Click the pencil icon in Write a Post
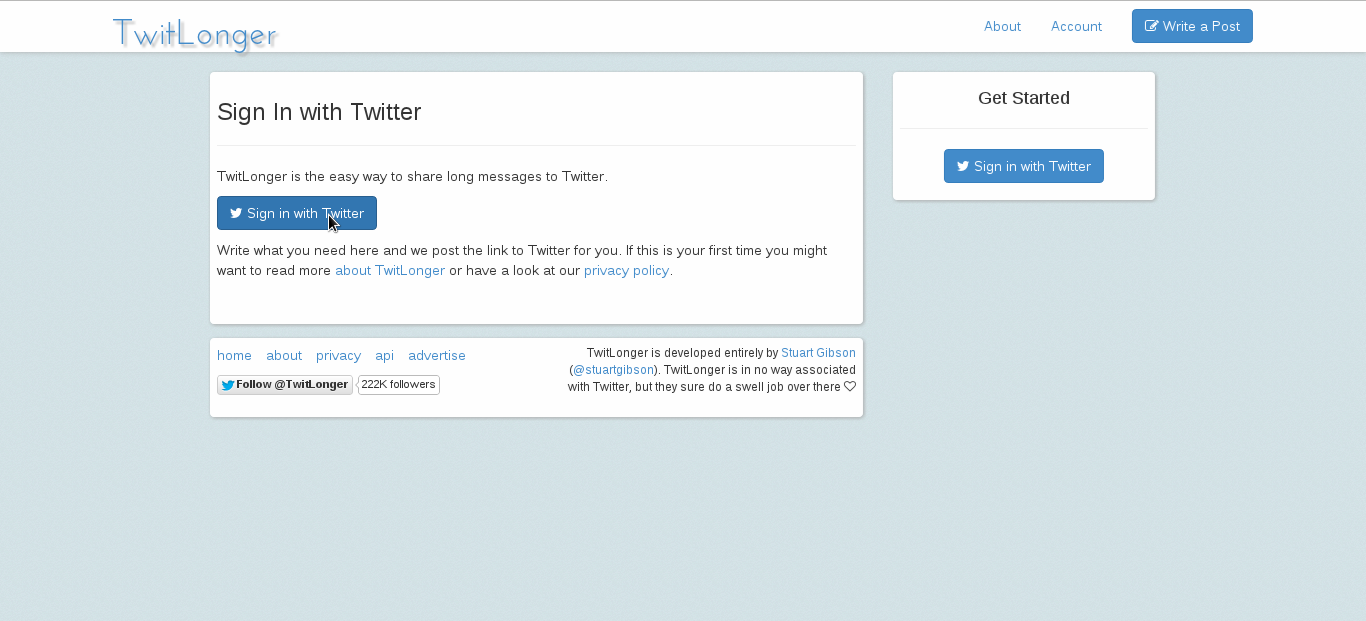1366x621 pixels. [x=1151, y=26]
